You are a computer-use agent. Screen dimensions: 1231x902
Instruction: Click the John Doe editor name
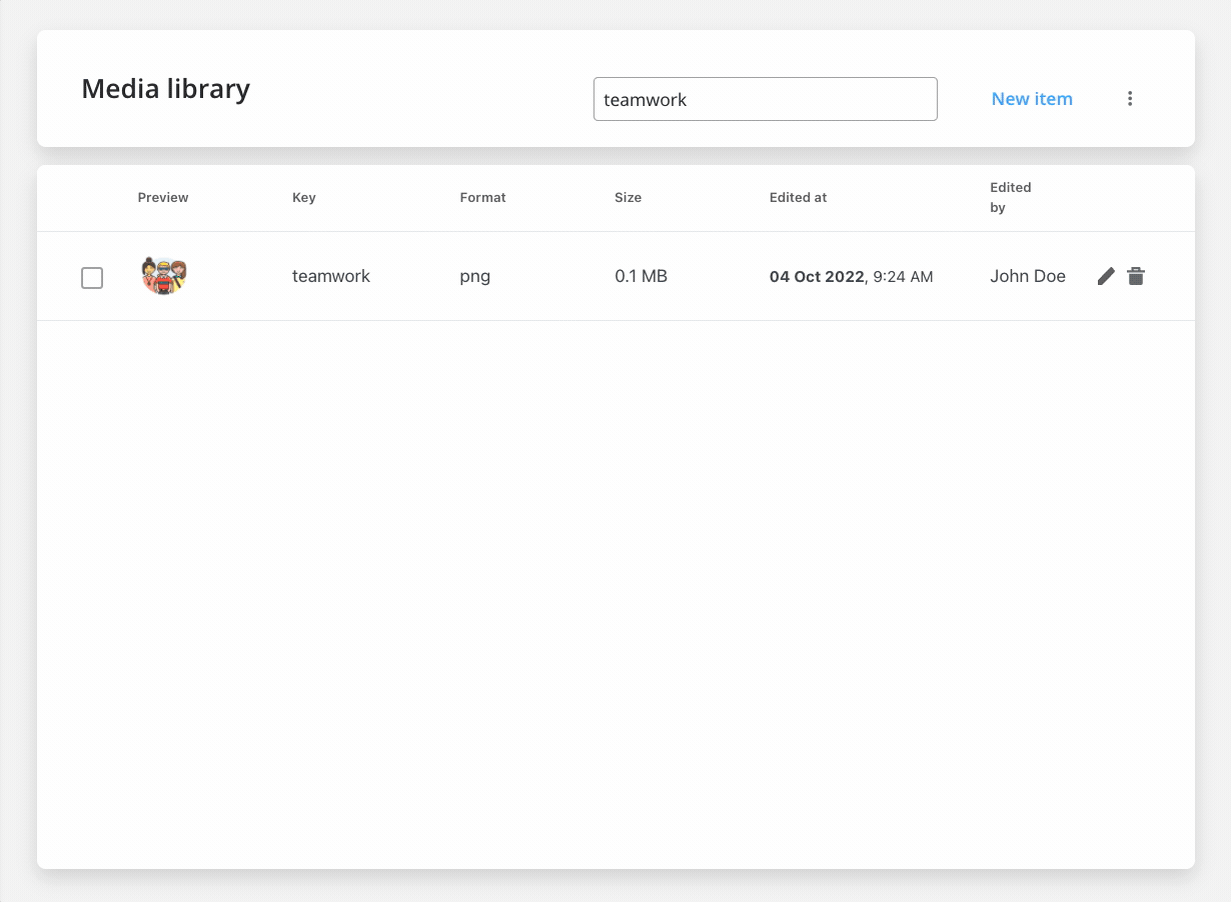[1027, 277]
